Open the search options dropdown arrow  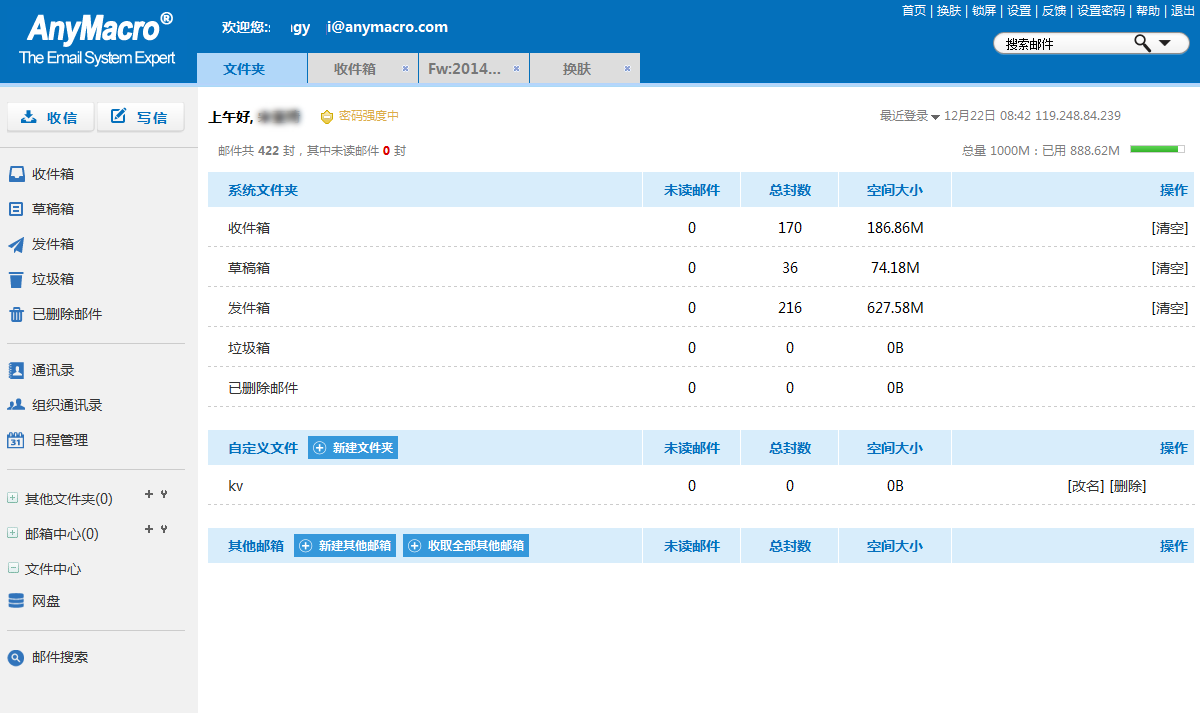point(1165,44)
